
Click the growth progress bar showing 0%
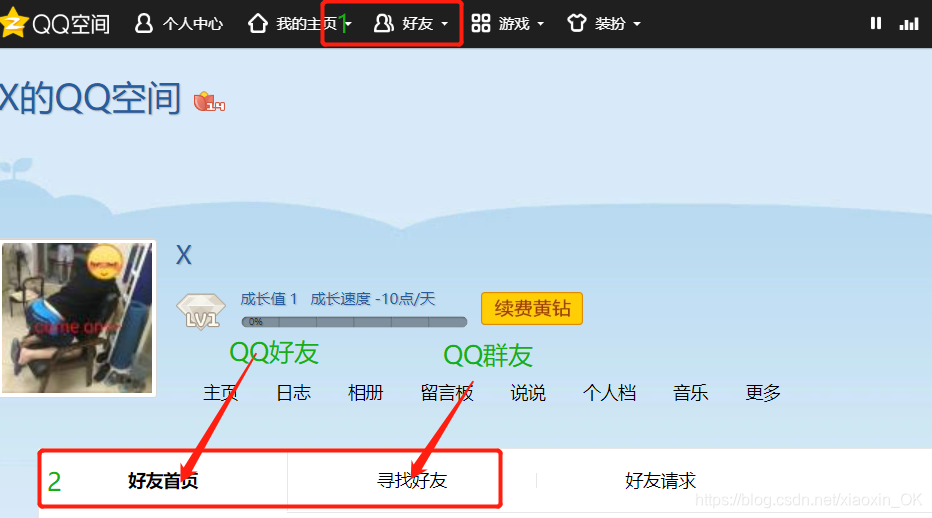[x=354, y=322]
